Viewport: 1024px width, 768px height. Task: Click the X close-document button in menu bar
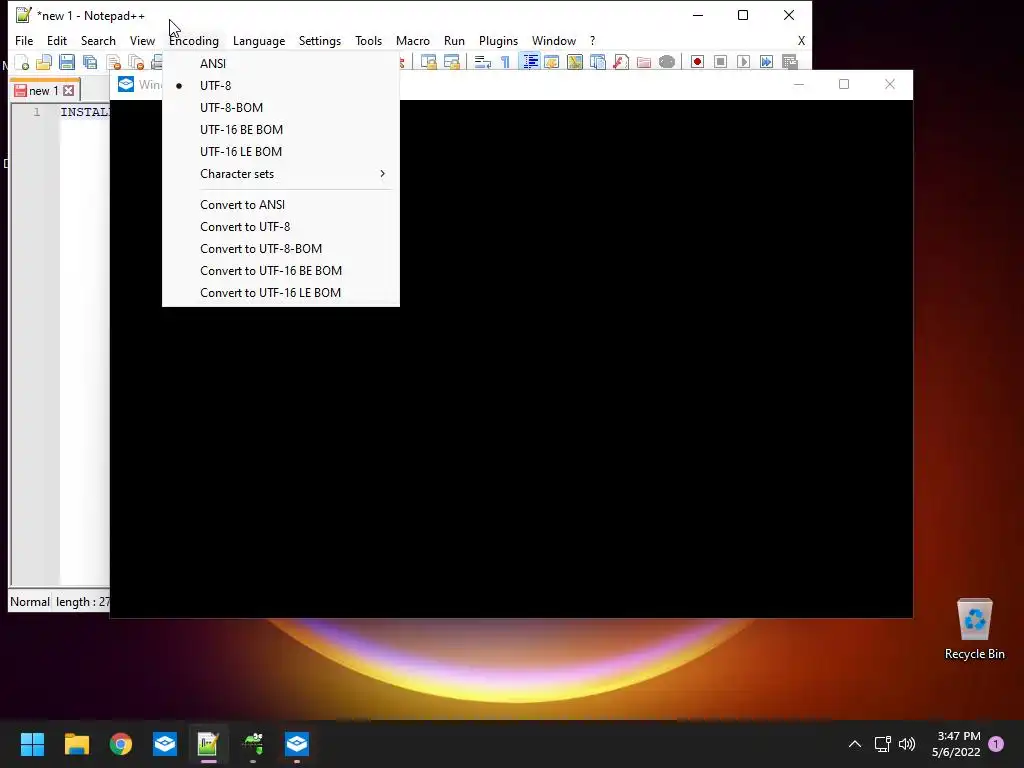(x=801, y=40)
